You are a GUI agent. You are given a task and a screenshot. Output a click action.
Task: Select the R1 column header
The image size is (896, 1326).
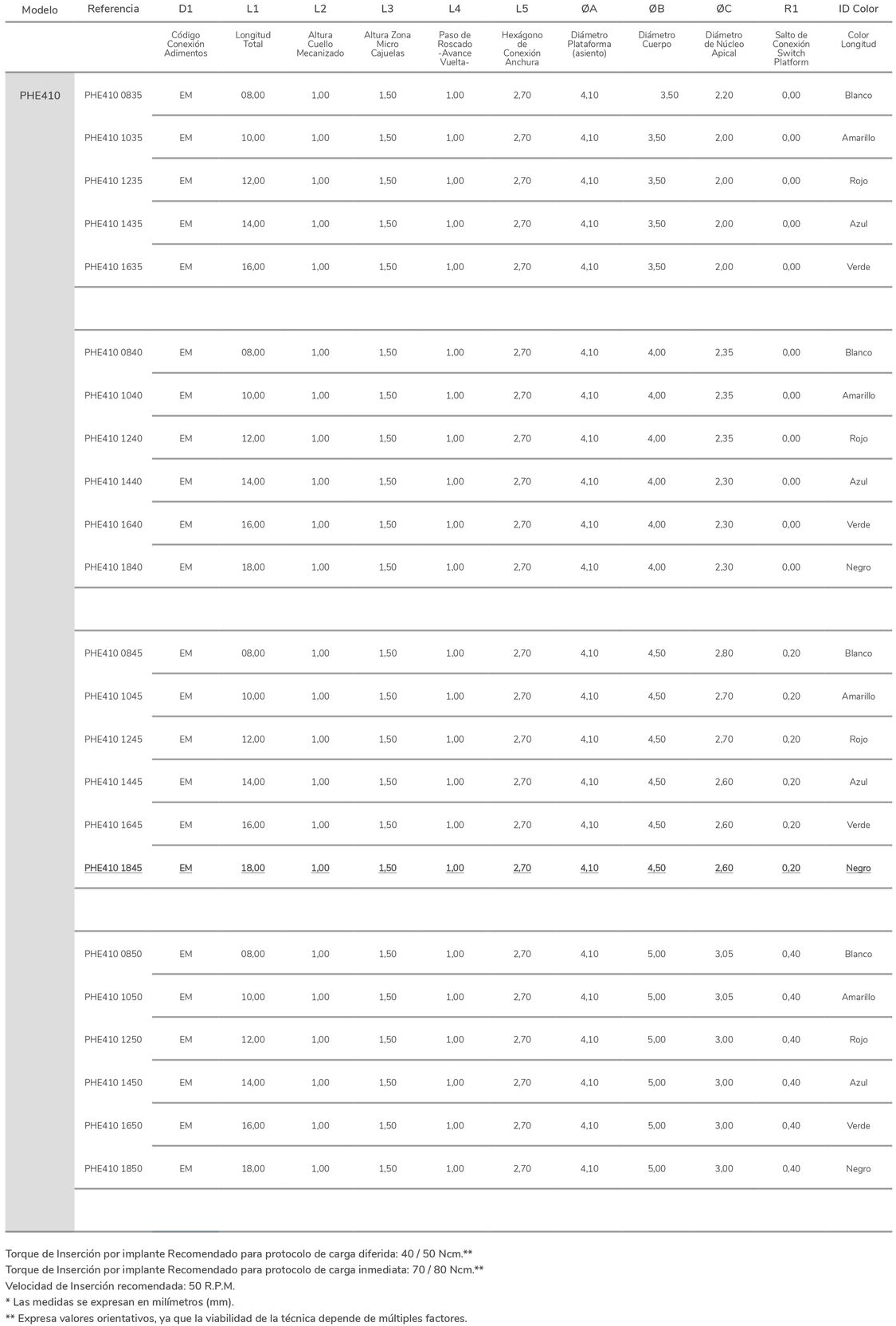click(x=791, y=9)
